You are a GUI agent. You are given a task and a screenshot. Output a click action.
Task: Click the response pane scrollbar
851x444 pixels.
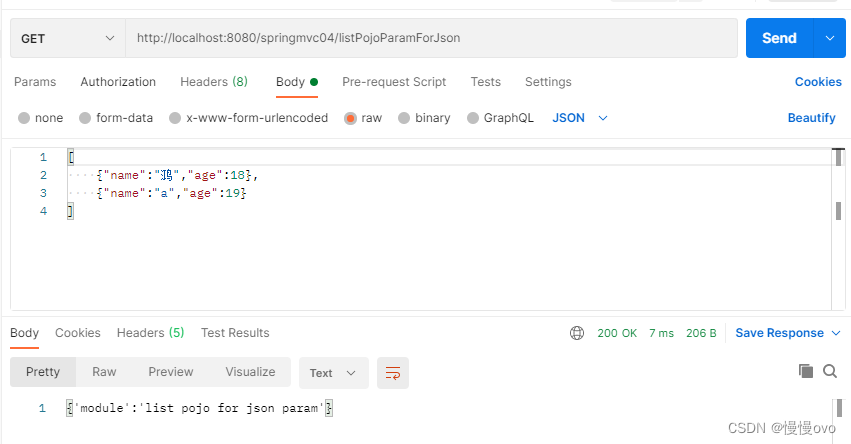(839, 408)
